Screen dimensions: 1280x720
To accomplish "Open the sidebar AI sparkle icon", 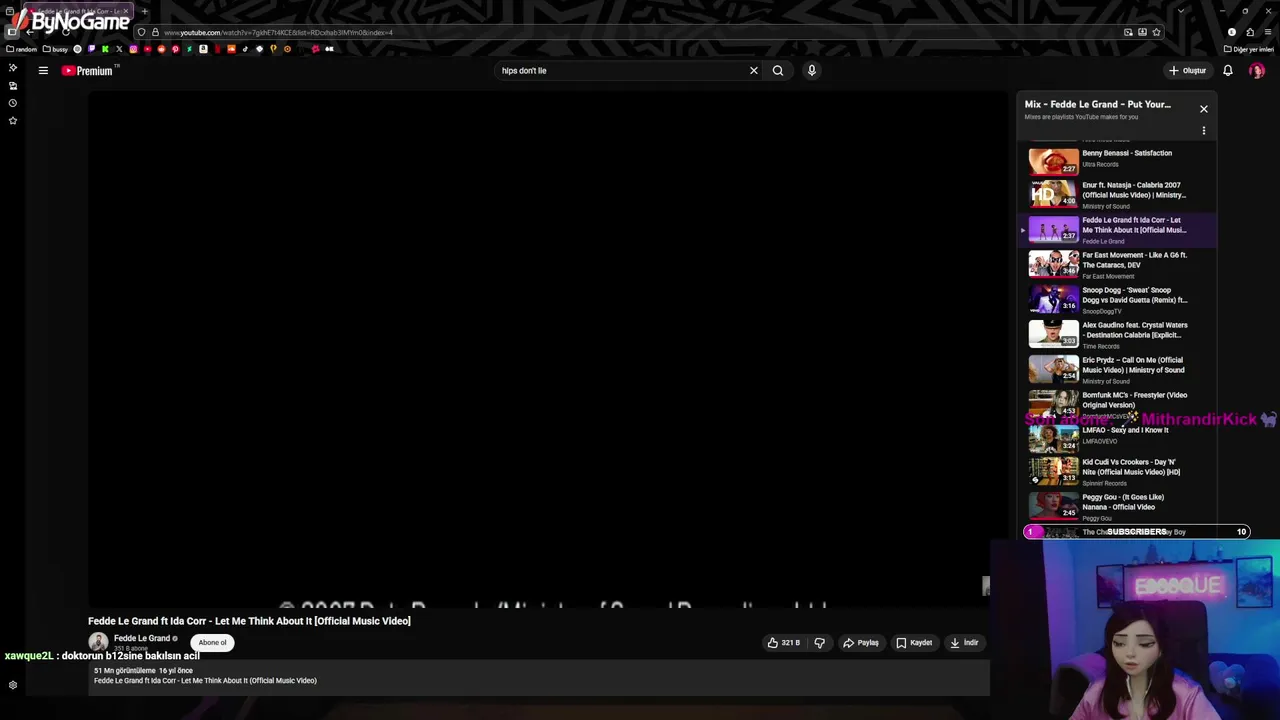I will pos(13,67).
